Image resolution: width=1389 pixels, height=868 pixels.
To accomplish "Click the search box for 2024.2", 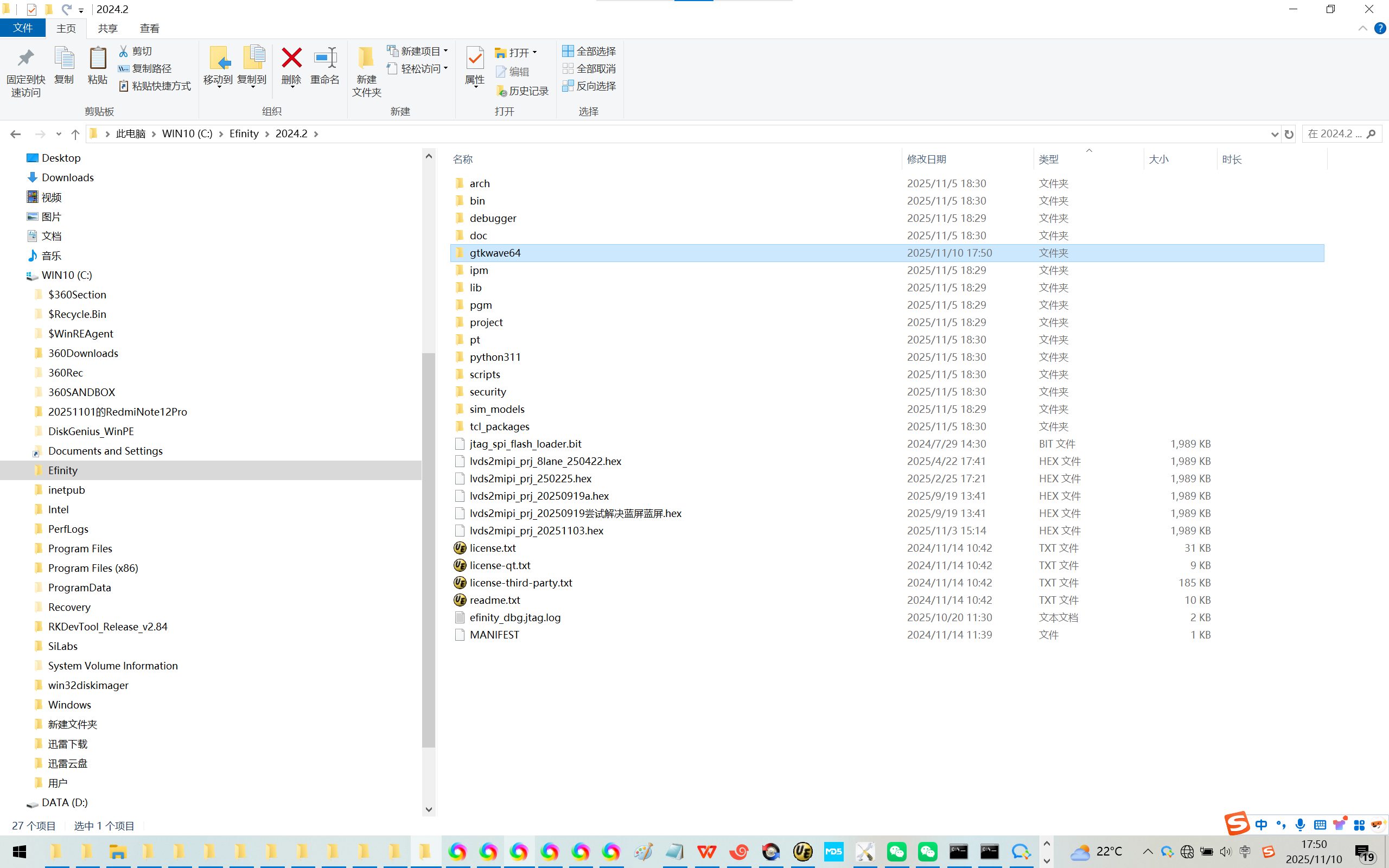I will 1335,134.
